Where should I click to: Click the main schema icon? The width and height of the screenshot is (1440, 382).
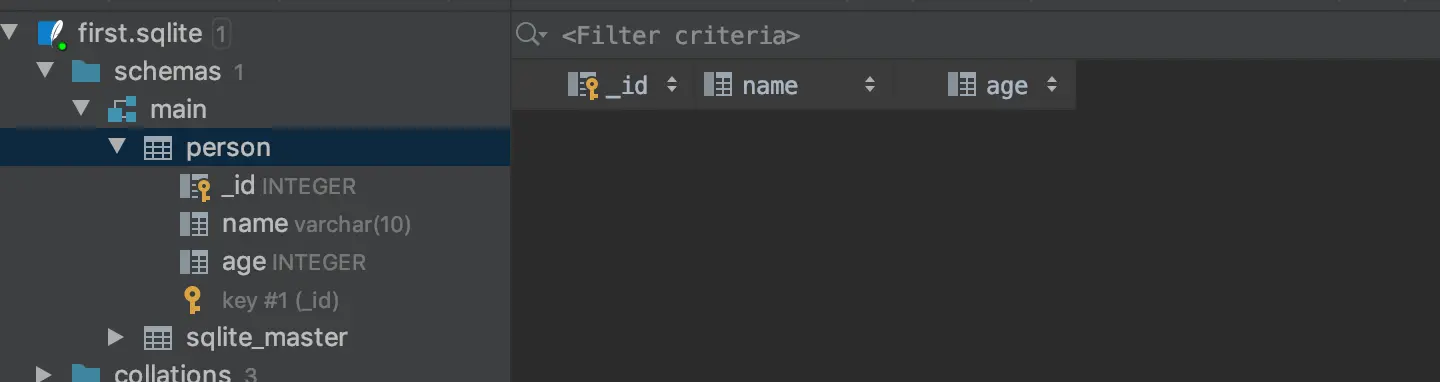click(x=122, y=110)
